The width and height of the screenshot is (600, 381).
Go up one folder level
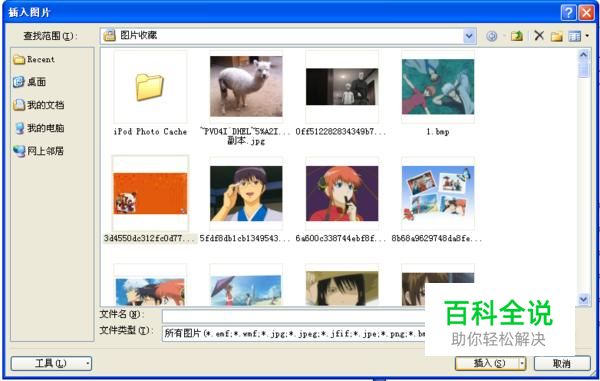click(x=517, y=36)
